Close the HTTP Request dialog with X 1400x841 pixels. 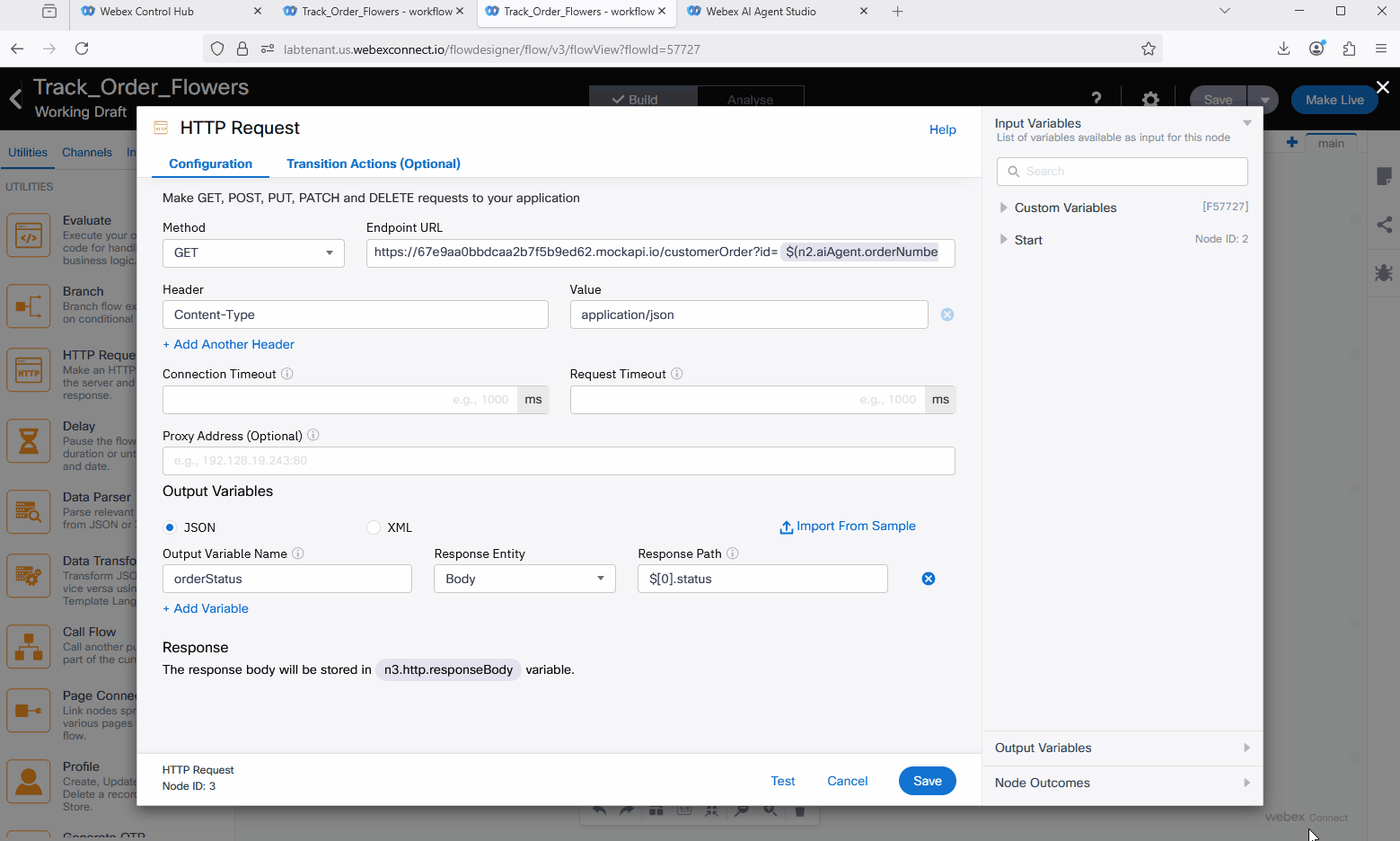click(x=1382, y=87)
